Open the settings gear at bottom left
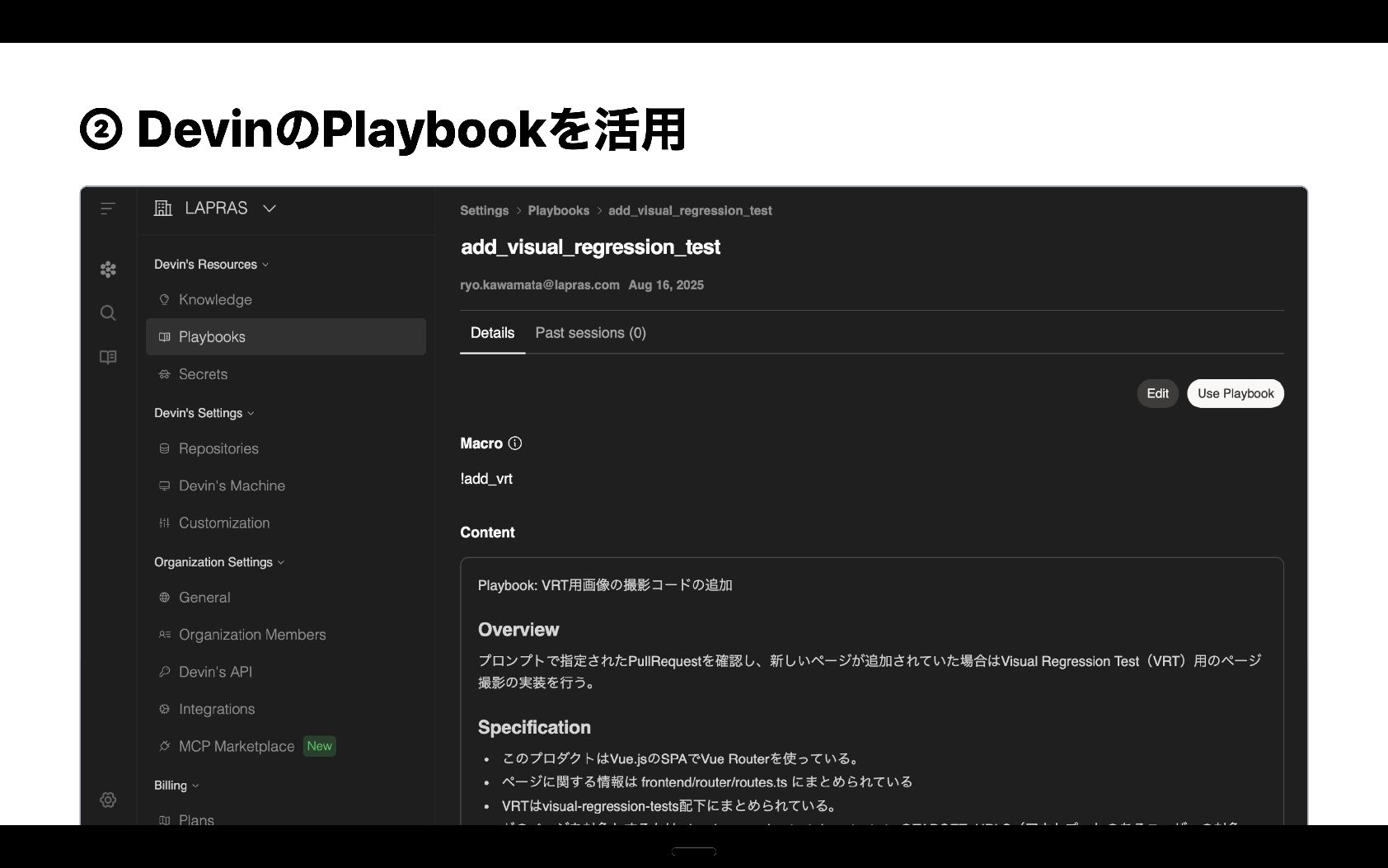The height and width of the screenshot is (868, 1388). tap(108, 800)
